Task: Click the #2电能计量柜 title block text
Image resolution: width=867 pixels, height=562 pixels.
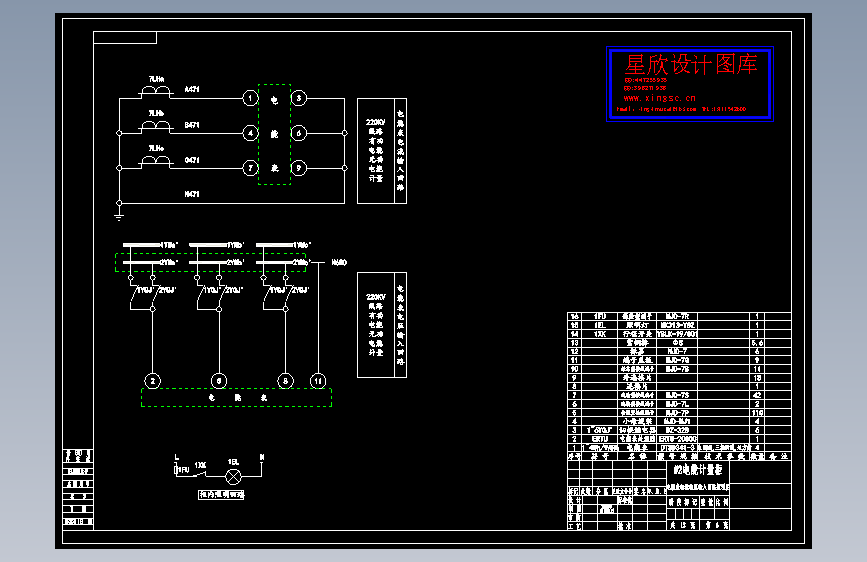Action: [698, 470]
